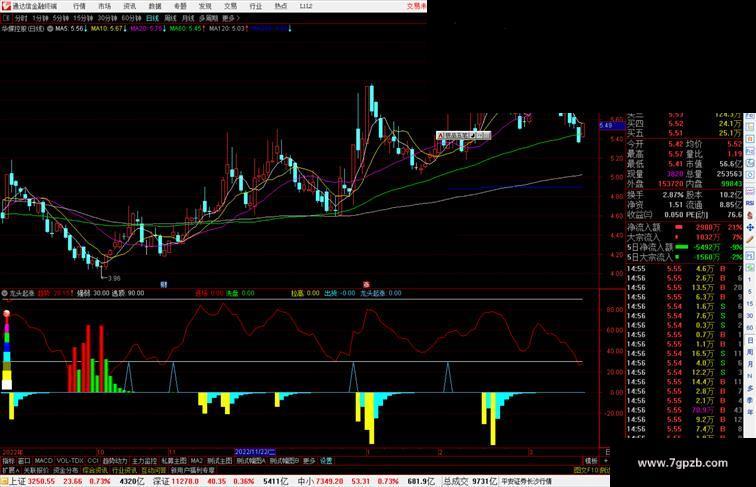Image resolution: width=756 pixels, height=487 pixels.
Task: Select sidebar period shortcut '30'
Action: 750,316
